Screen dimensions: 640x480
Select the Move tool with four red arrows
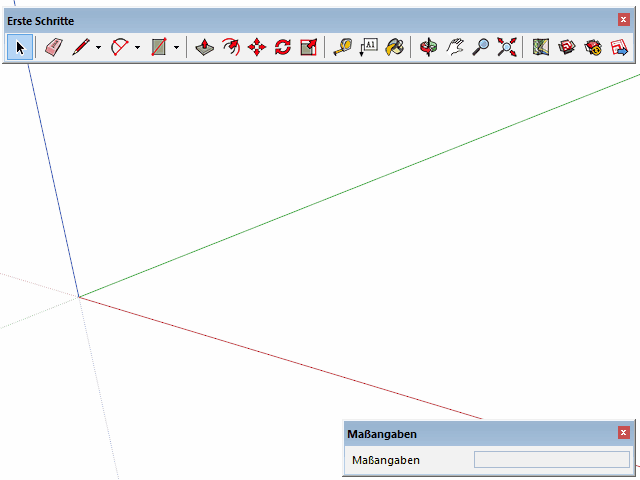point(256,47)
